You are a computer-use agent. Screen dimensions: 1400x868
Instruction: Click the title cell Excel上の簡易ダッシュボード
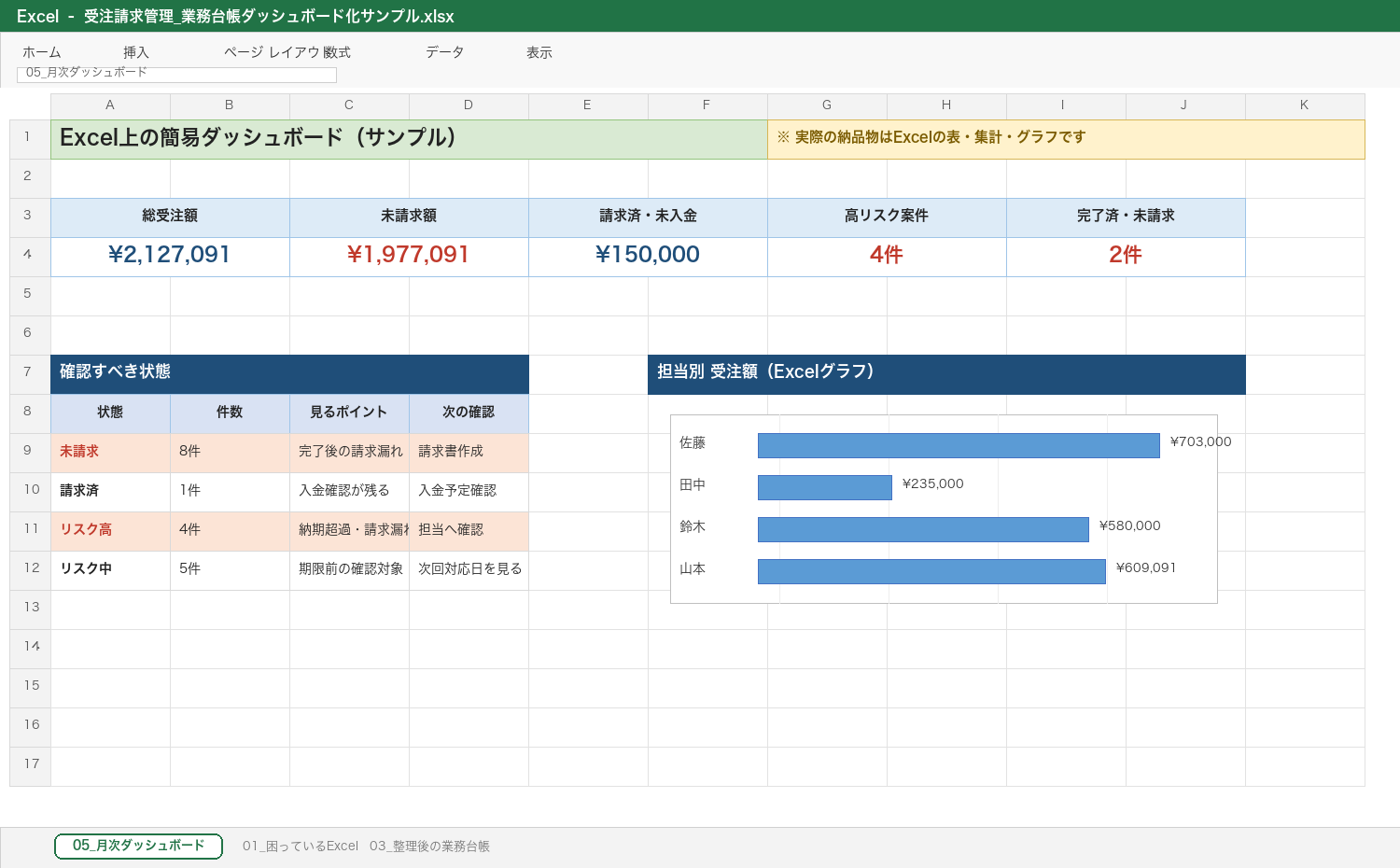tap(409, 139)
